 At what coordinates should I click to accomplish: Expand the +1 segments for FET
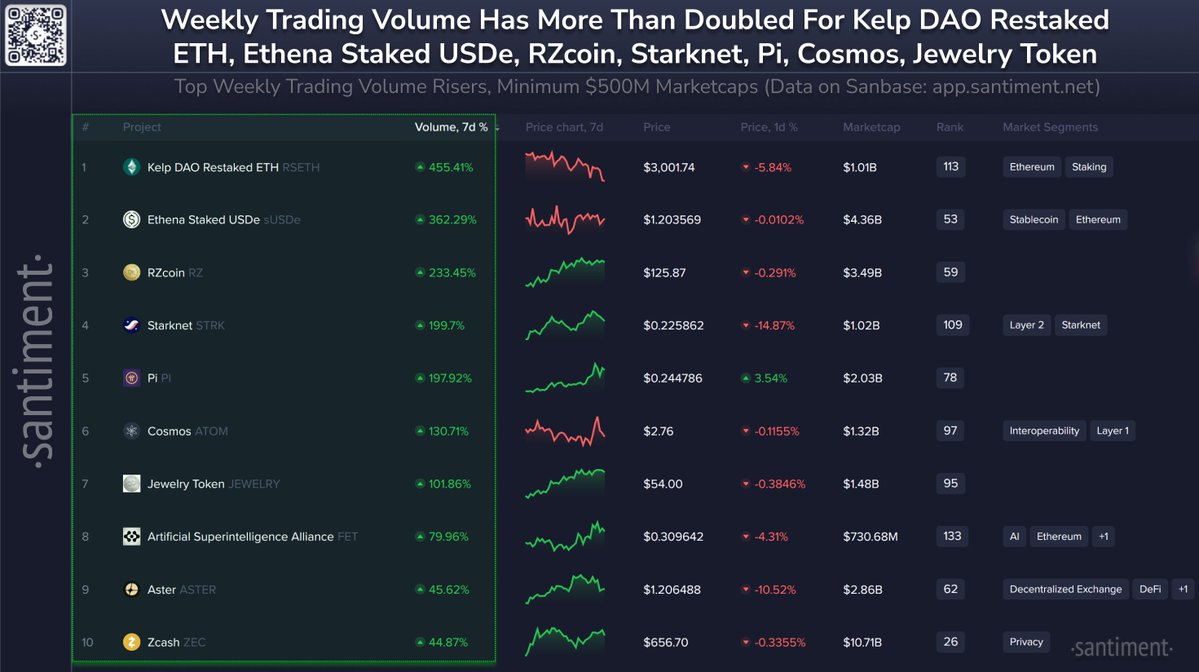click(x=1103, y=537)
